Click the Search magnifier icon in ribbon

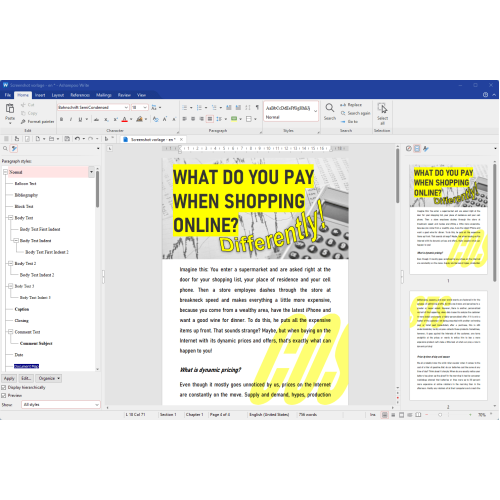point(329,108)
